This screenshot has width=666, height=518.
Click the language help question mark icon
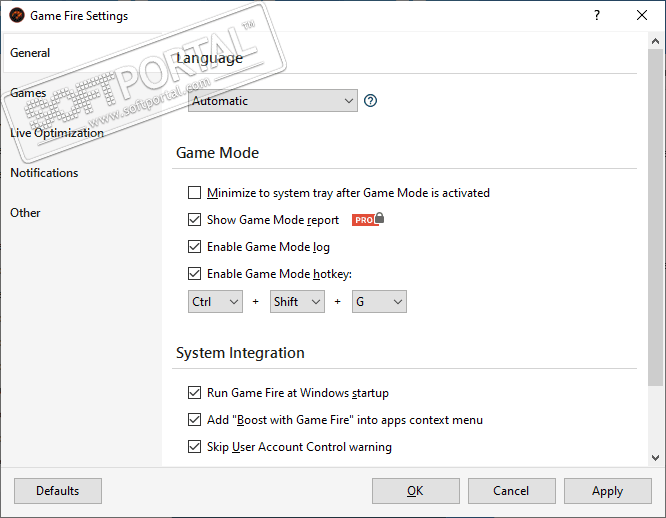[370, 101]
